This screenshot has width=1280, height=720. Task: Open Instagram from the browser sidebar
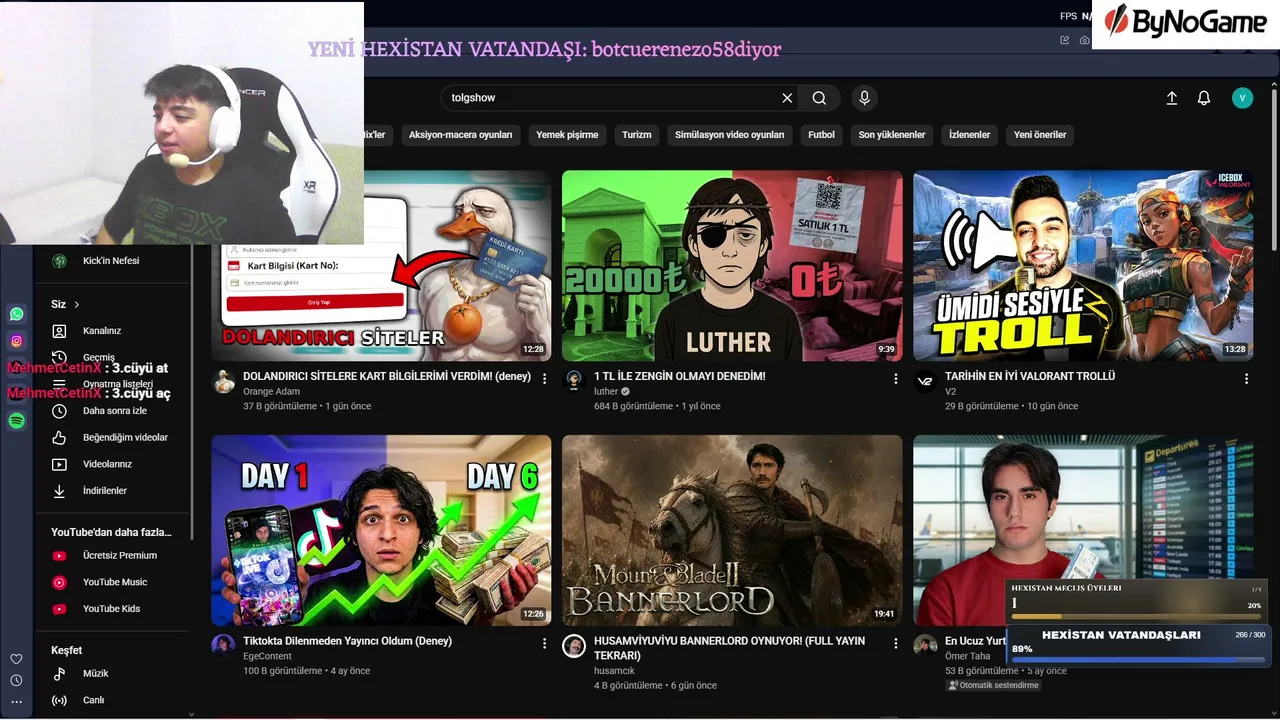(x=17, y=341)
